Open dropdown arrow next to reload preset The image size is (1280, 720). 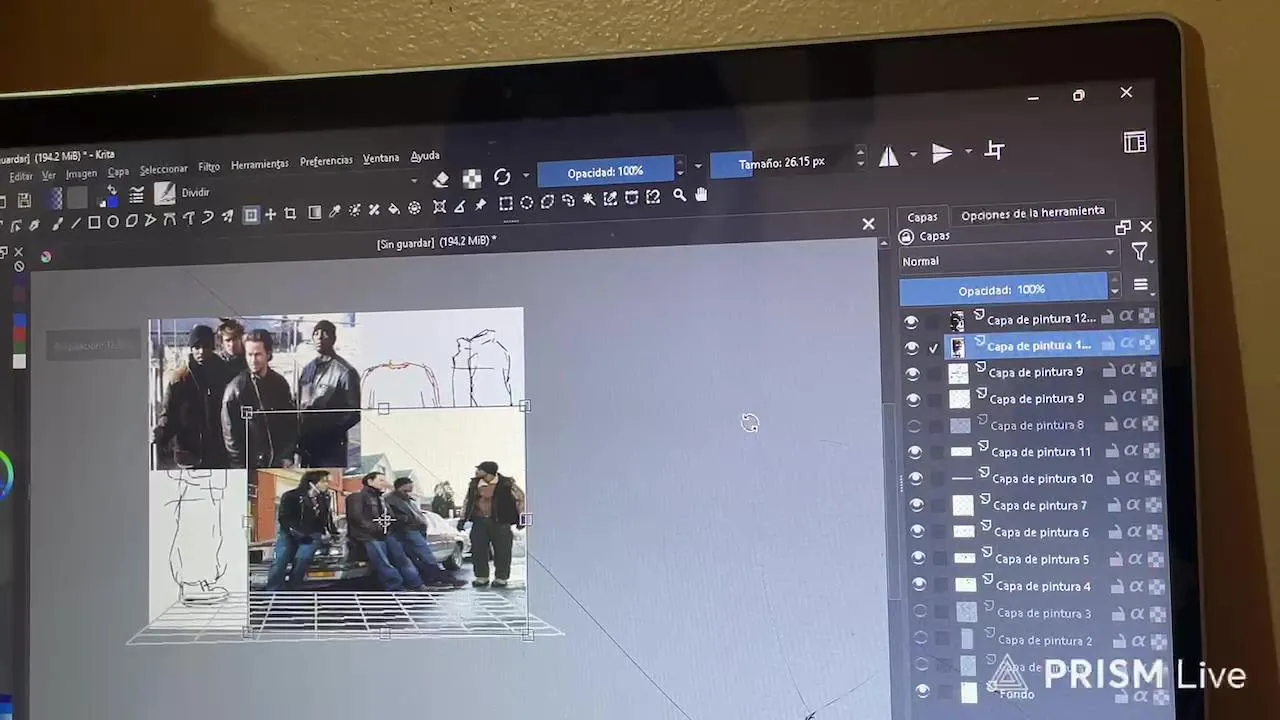[526, 176]
